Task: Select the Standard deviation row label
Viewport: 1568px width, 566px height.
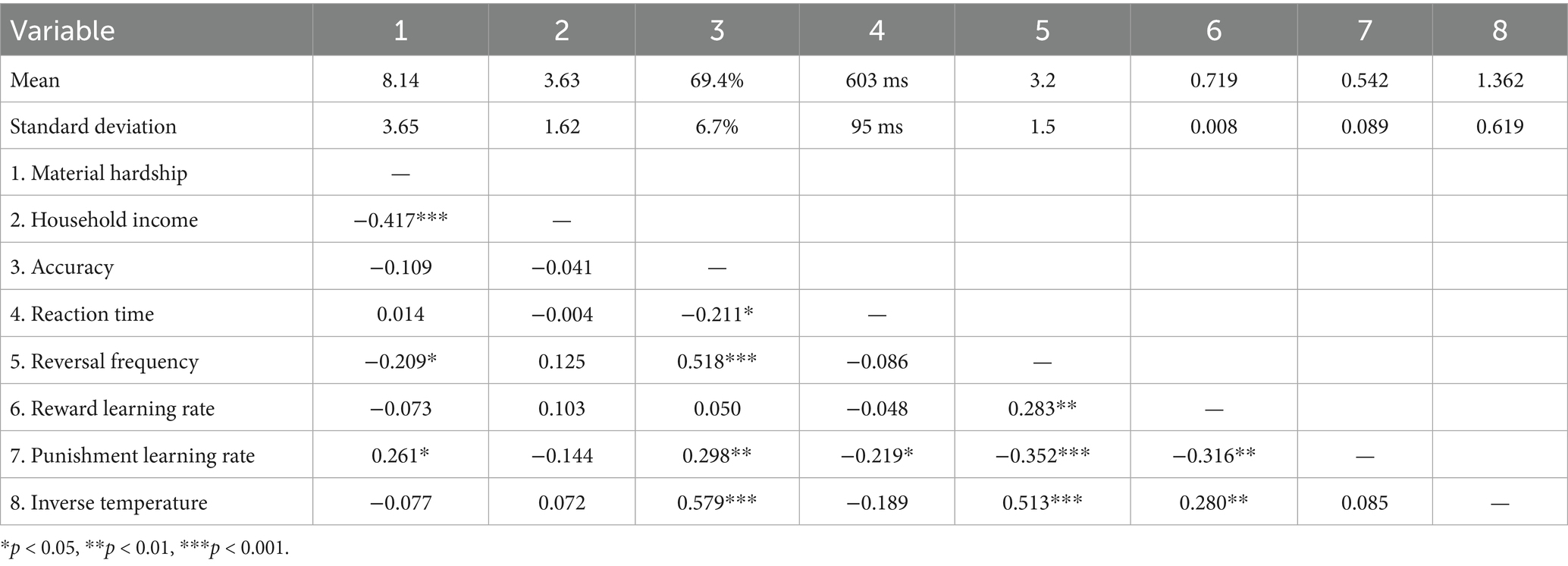Action: click(x=93, y=127)
